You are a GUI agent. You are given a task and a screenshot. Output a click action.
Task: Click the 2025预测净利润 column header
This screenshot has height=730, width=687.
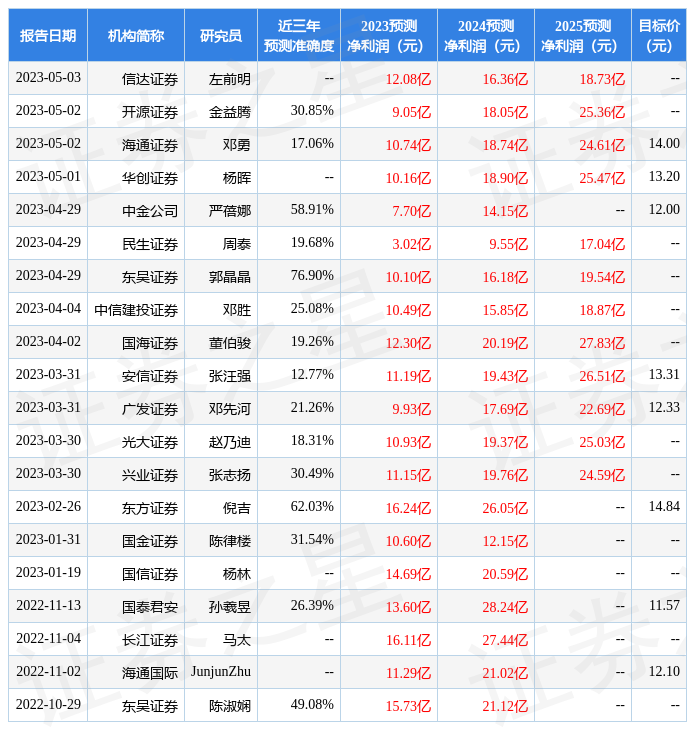pos(583,35)
